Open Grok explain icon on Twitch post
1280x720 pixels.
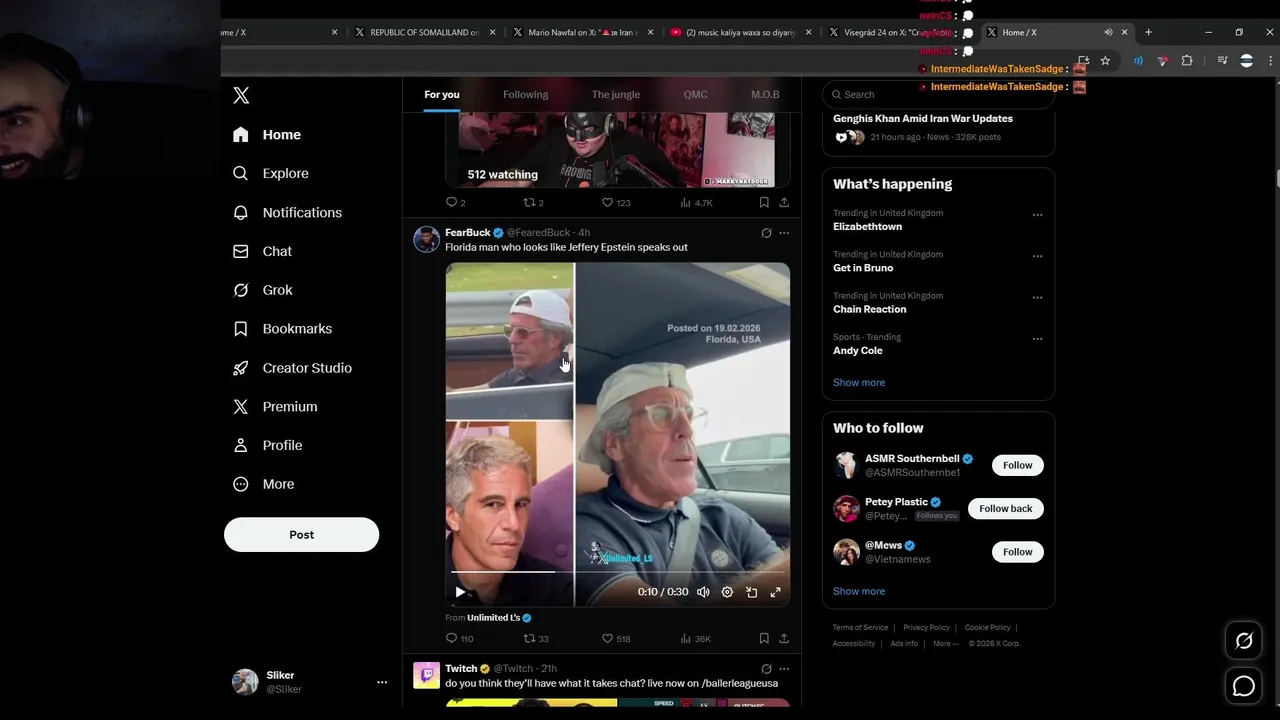766,669
